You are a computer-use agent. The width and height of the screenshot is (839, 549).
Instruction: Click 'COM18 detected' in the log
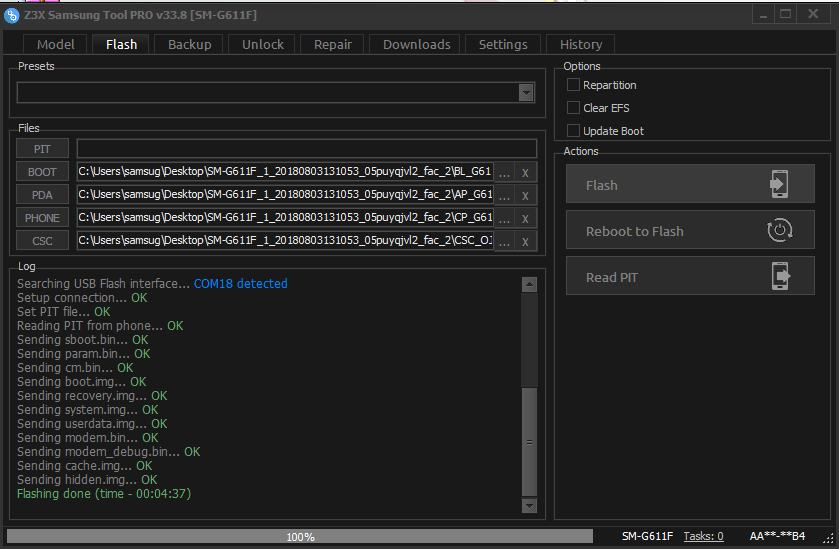click(x=240, y=284)
